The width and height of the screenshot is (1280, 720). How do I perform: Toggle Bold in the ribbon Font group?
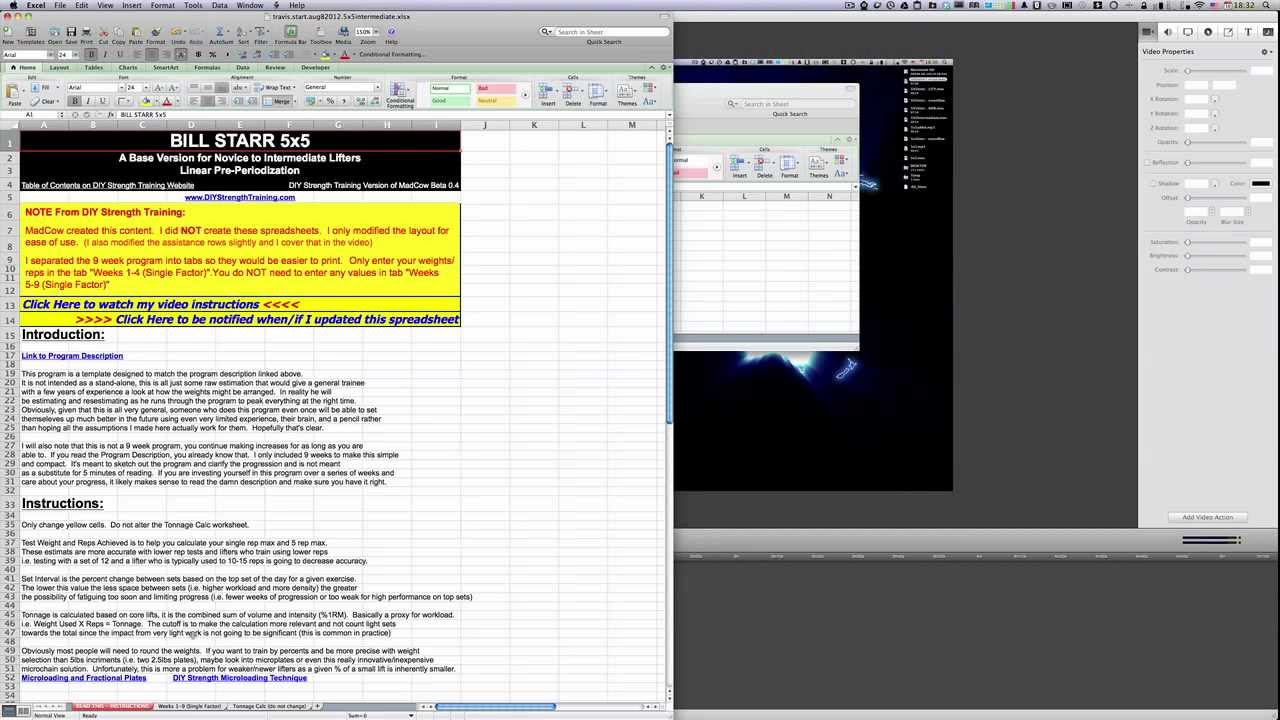(75, 101)
